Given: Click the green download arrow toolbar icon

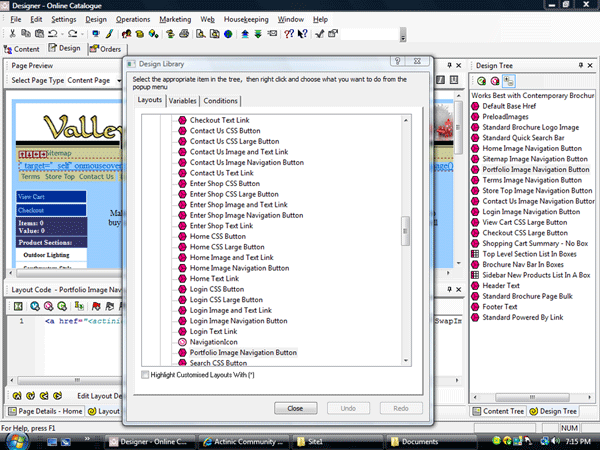Looking at the screenshot, I should (x=258, y=33).
